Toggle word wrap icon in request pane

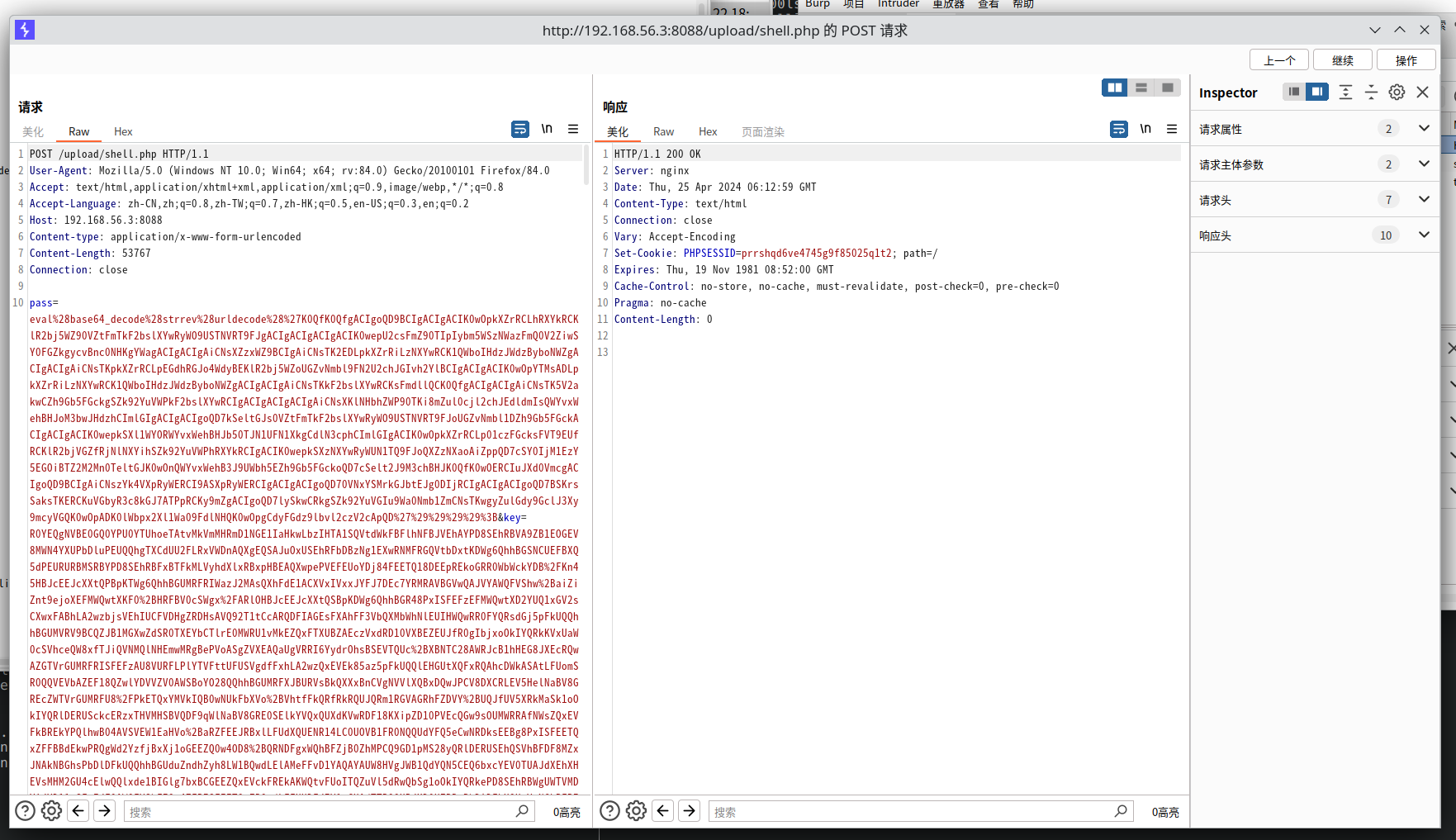(520, 129)
